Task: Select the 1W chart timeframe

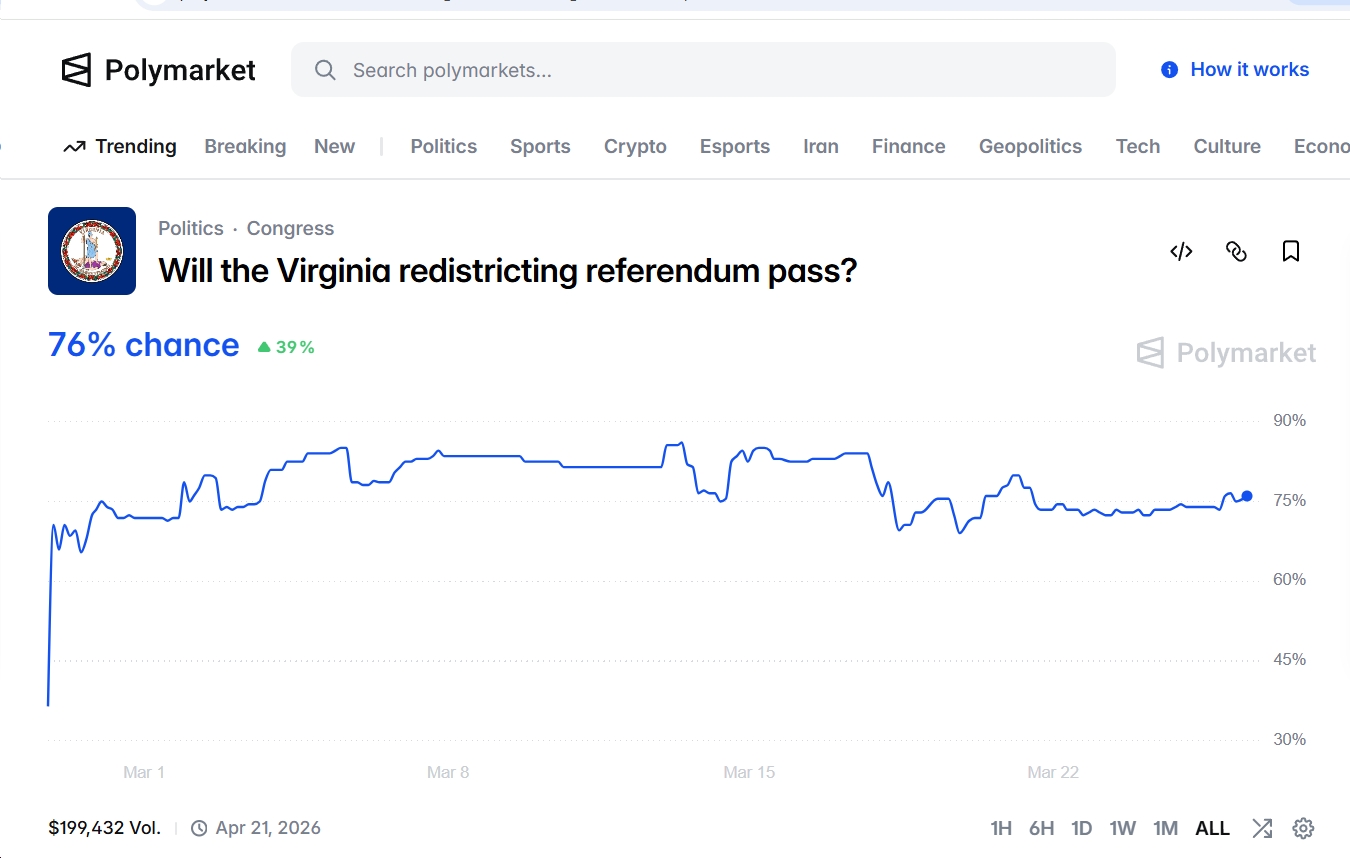Action: [1122, 828]
